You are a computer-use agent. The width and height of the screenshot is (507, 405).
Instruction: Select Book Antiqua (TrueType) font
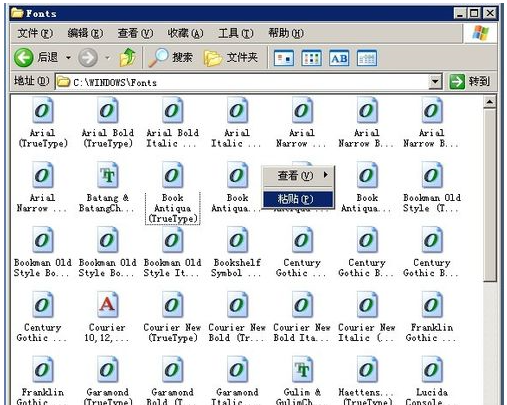pyautogui.click(x=172, y=193)
